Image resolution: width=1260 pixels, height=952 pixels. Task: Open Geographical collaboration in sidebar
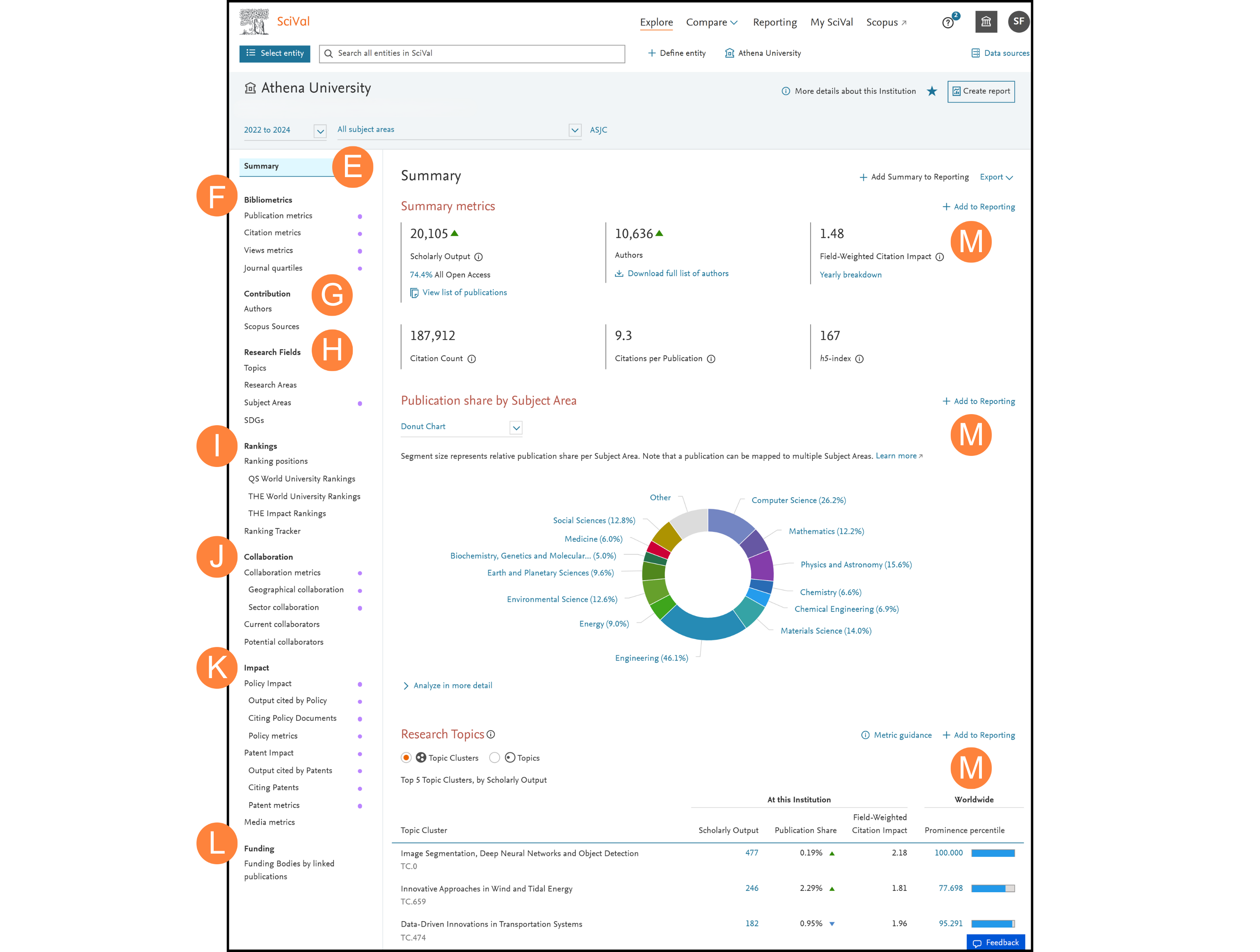tap(296, 590)
